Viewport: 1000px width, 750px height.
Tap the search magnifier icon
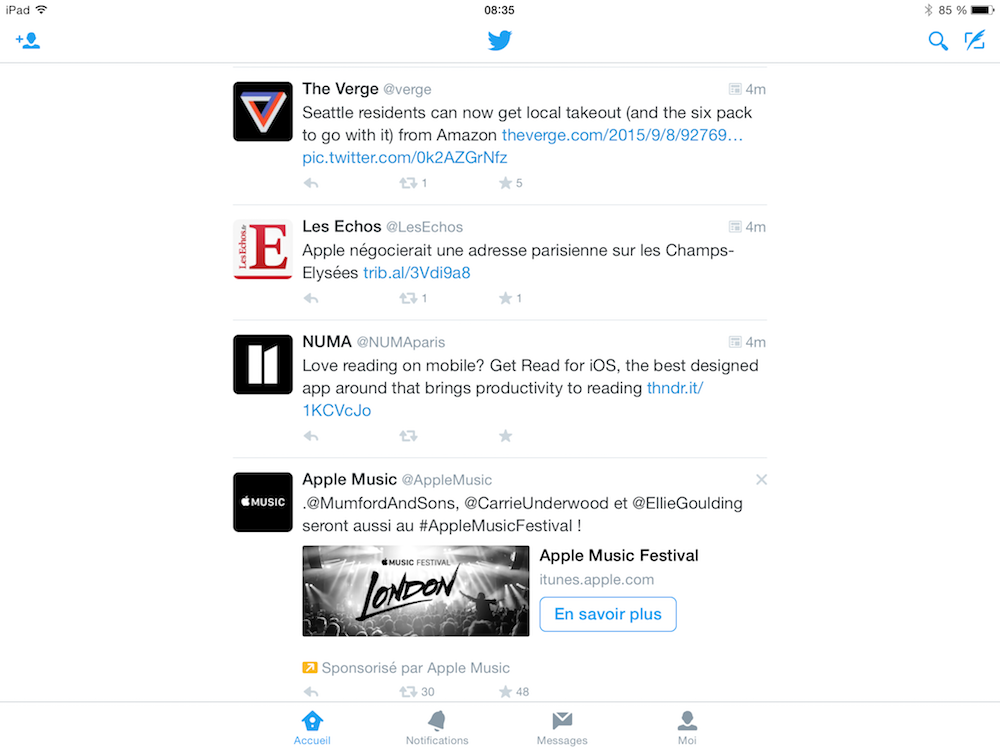point(938,41)
